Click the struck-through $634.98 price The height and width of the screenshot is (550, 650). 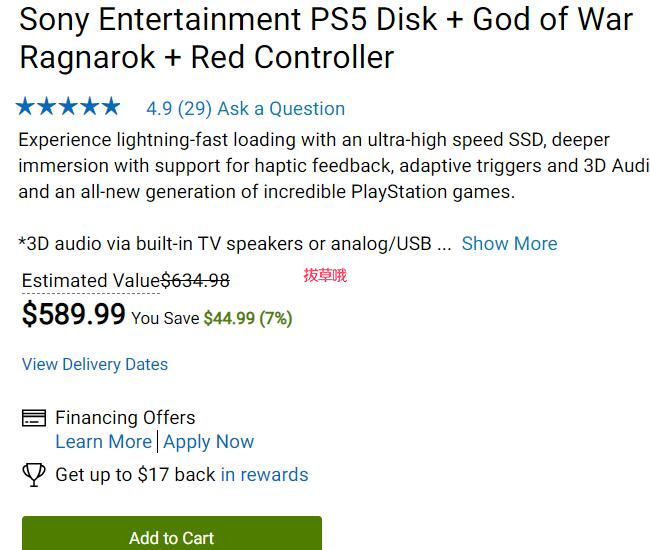click(195, 281)
